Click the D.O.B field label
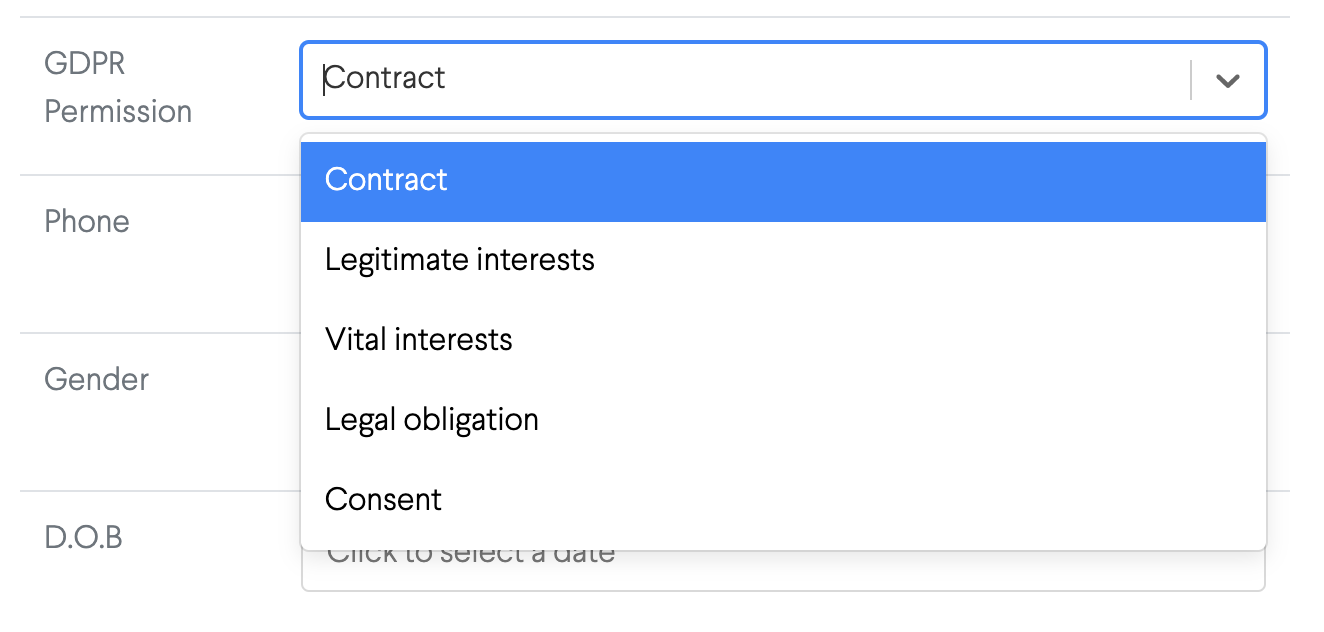 coord(83,538)
